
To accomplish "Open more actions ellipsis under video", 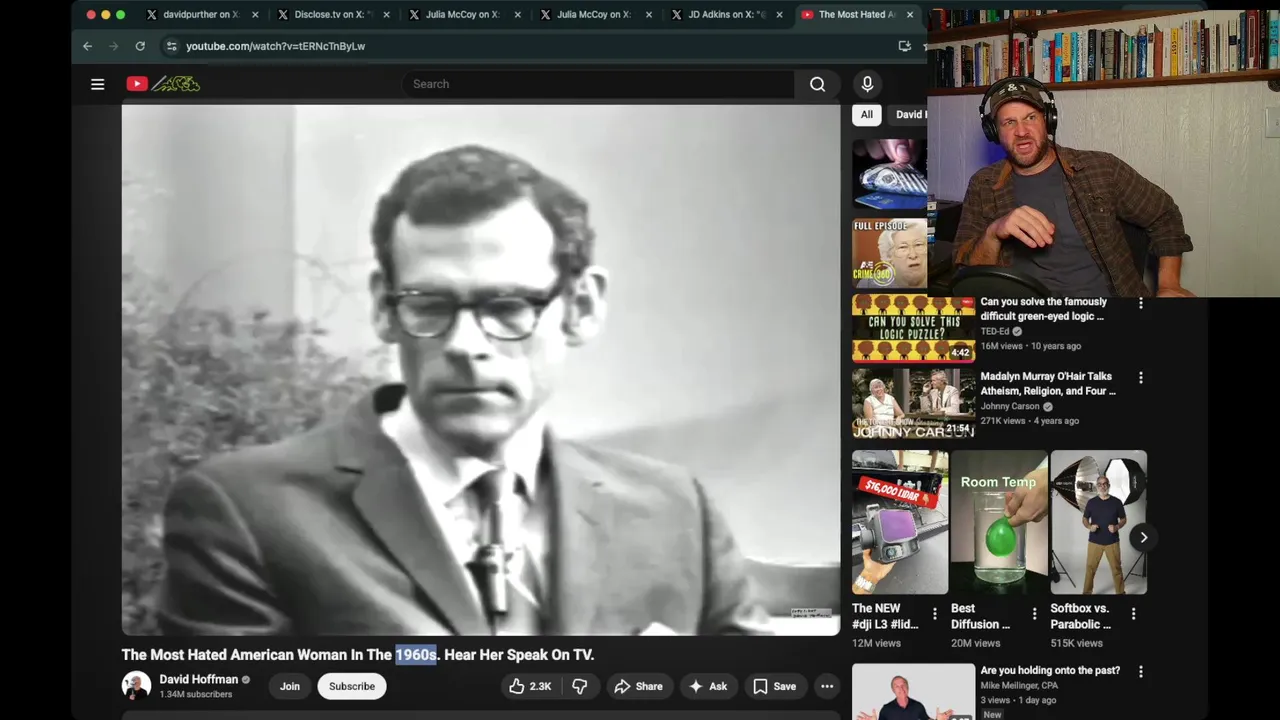I will [x=826, y=686].
